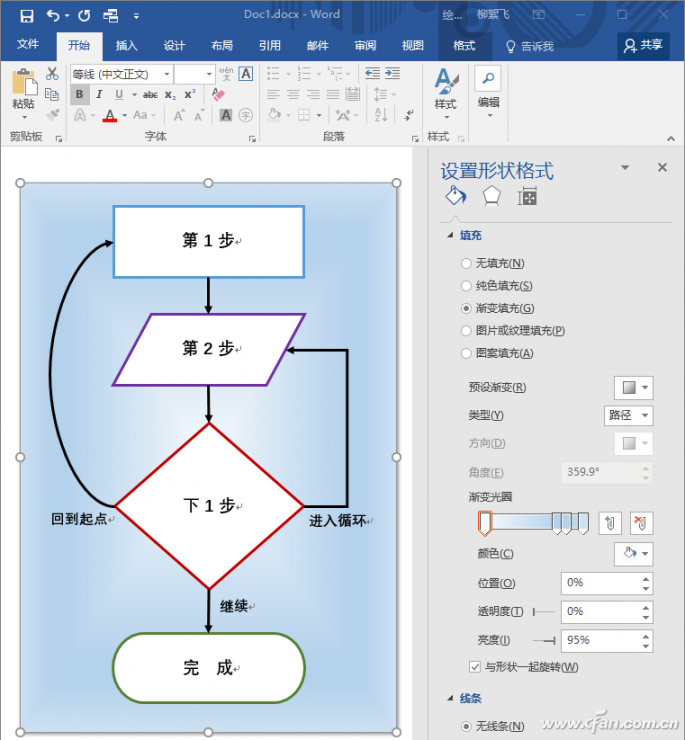Open Fill & Line paint bucket tab
Screen dimensions: 685x740
pos(456,196)
